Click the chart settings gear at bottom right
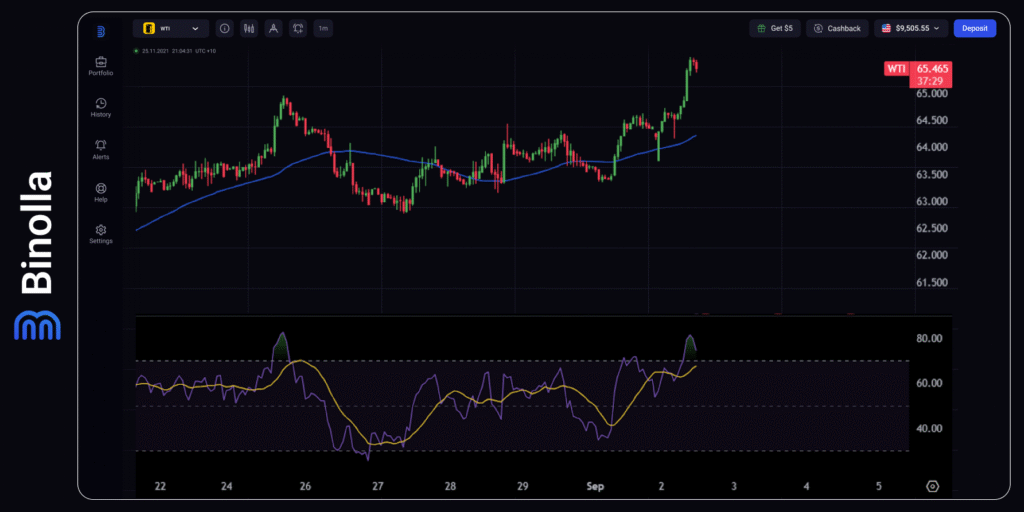1024x512 pixels. [932, 486]
